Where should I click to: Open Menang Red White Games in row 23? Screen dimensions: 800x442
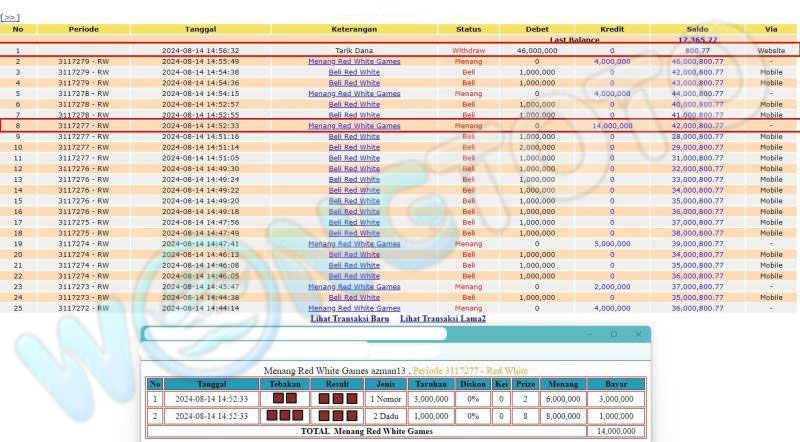coord(354,286)
